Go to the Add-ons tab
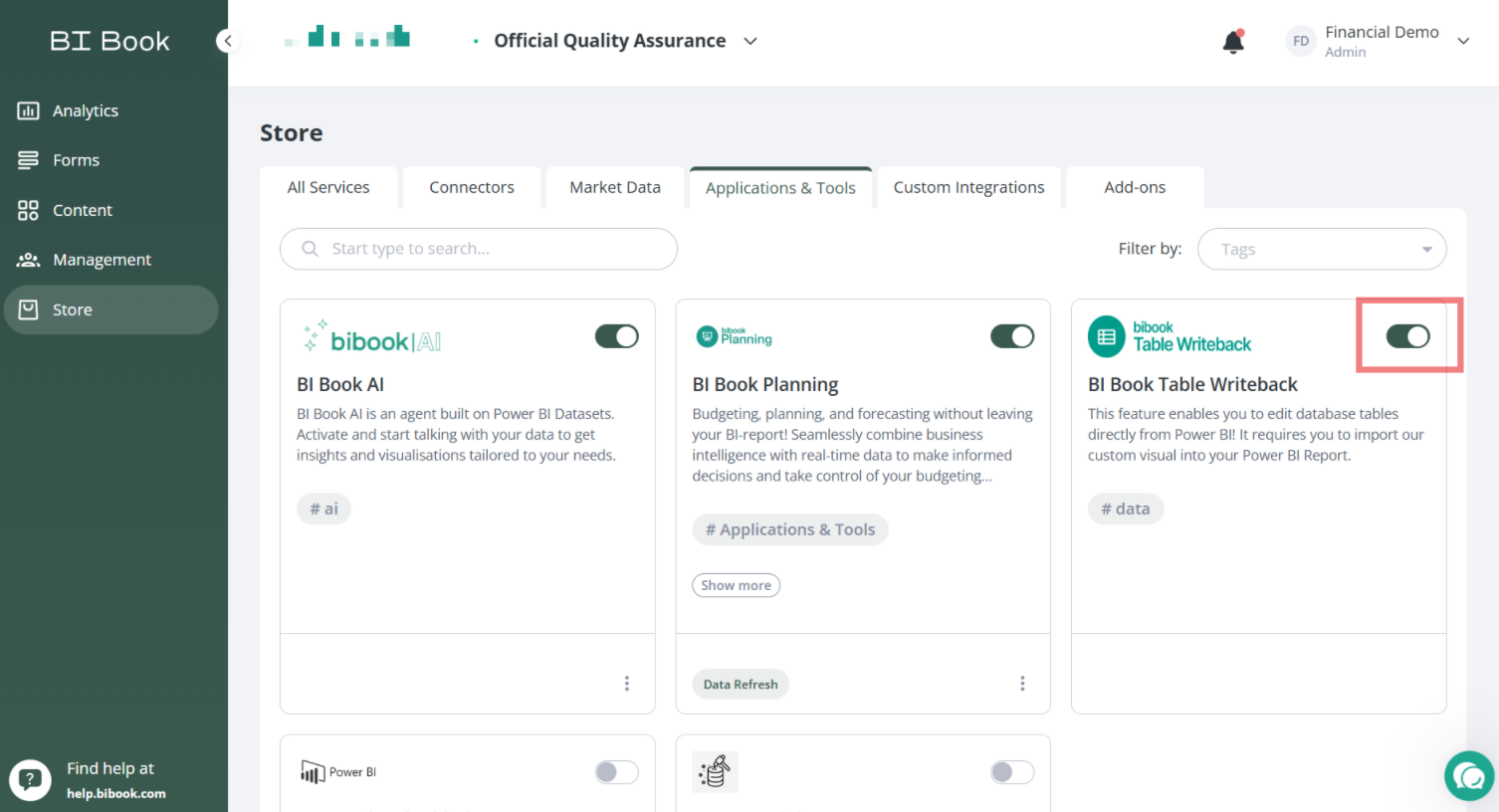This screenshot has width=1499, height=812. 1135,187
